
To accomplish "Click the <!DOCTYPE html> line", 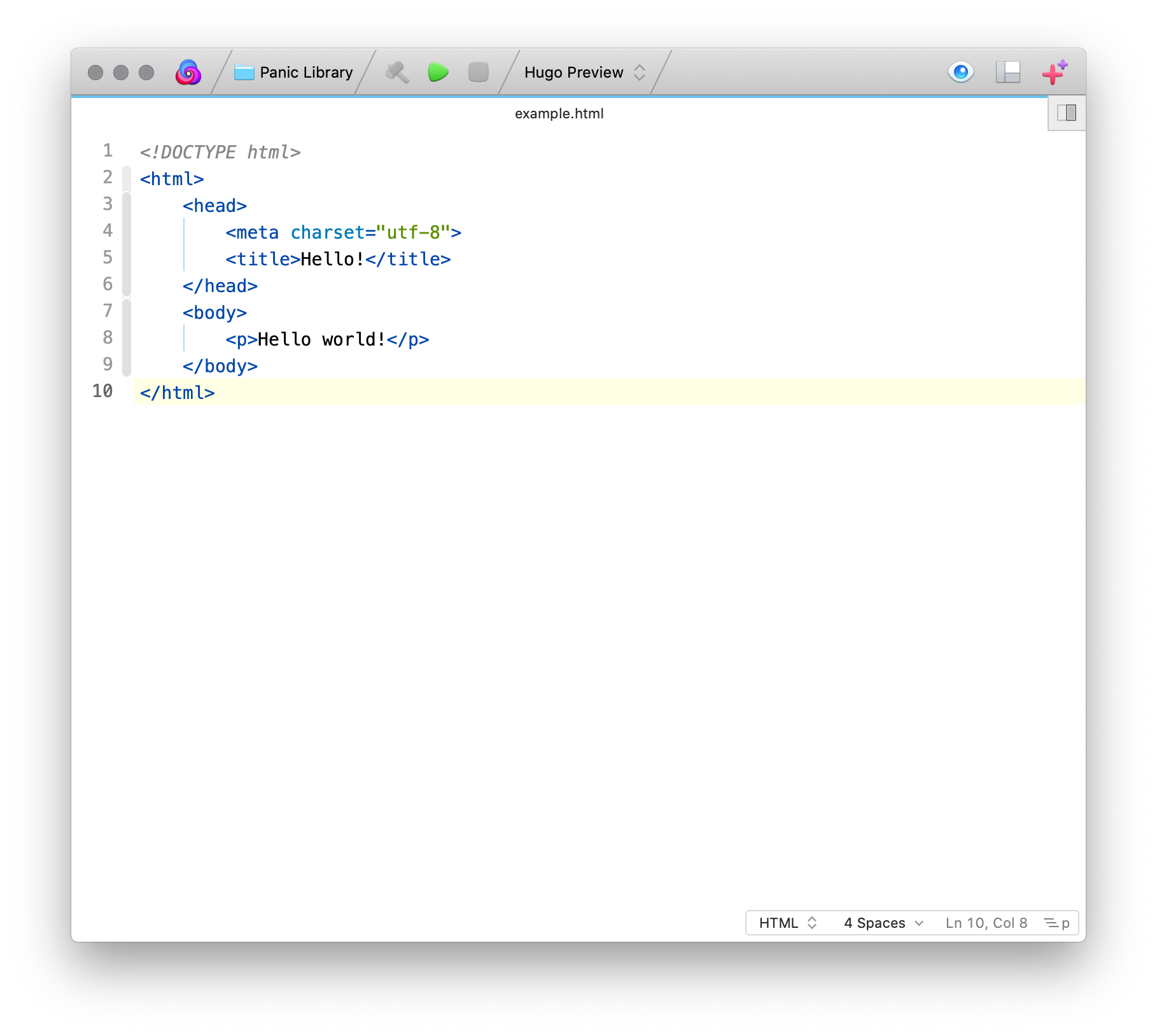I will click(220, 152).
